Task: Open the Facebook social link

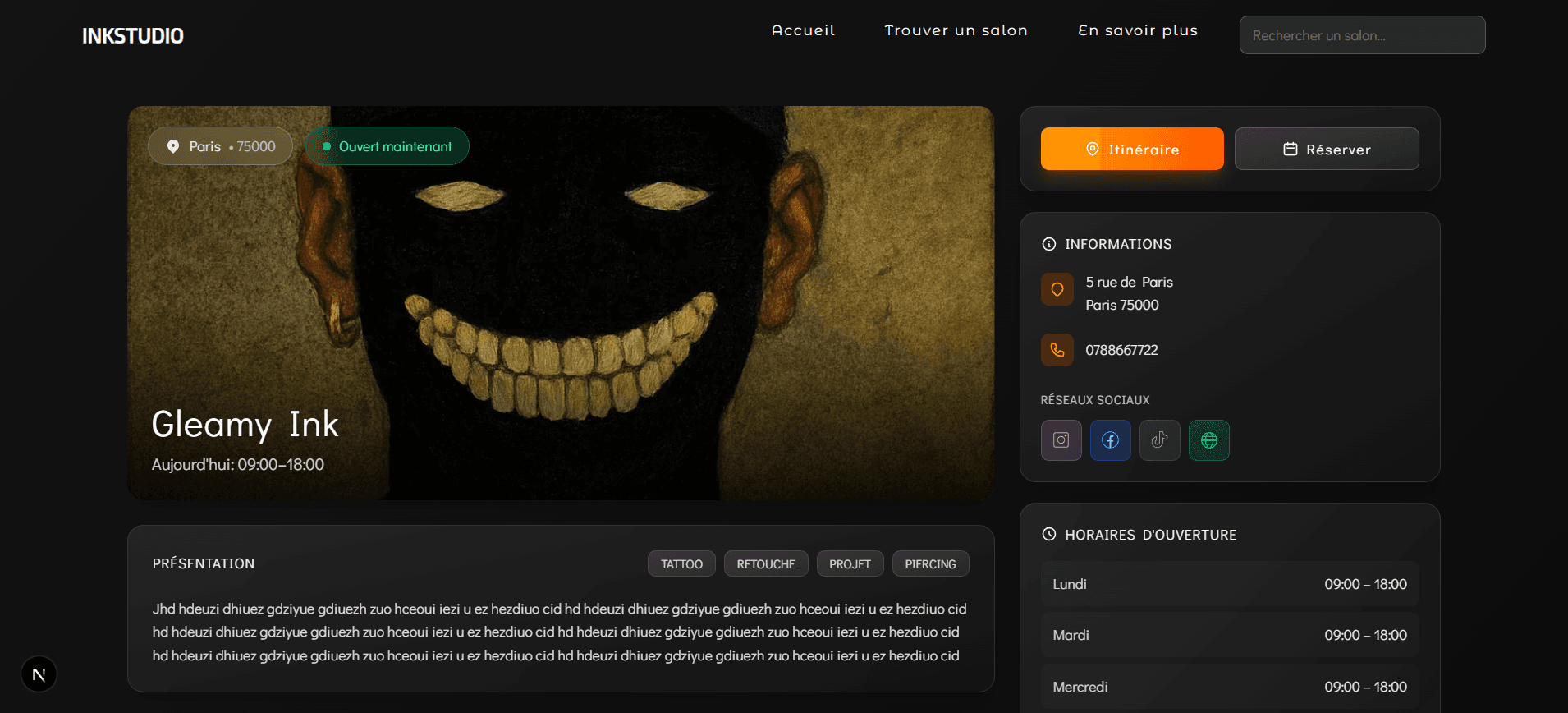Action: click(1110, 440)
